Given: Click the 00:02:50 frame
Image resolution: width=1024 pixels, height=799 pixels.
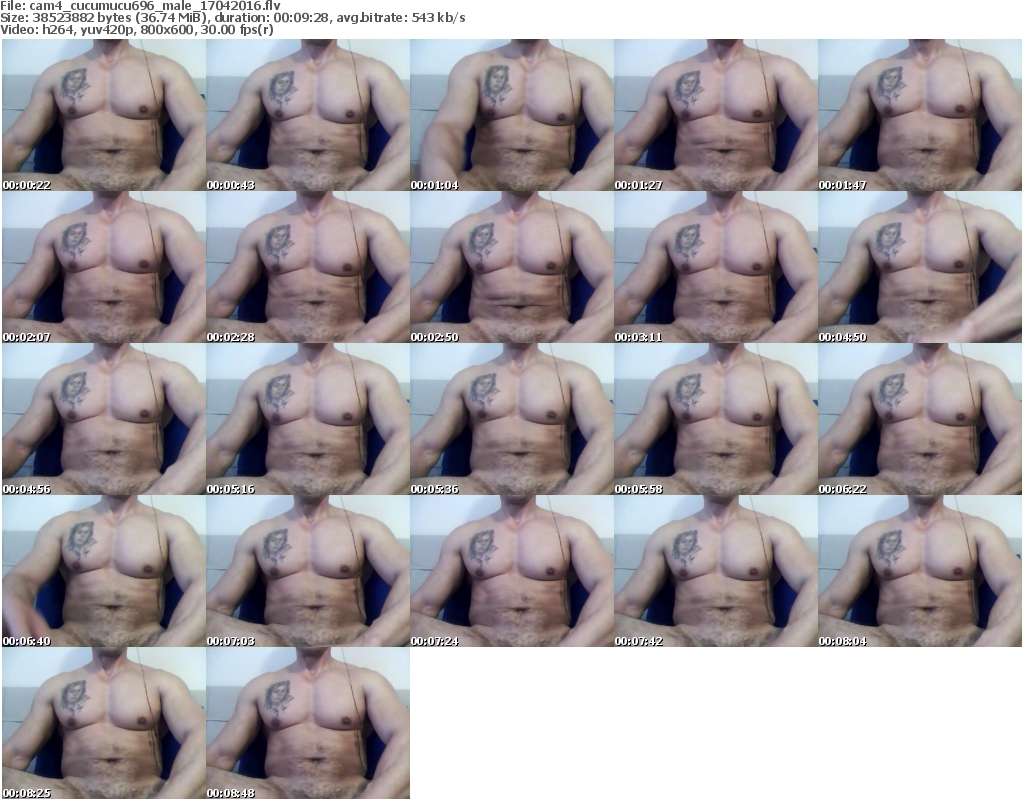Looking at the screenshot, I should pyautogui.click(x=512, y=267).
